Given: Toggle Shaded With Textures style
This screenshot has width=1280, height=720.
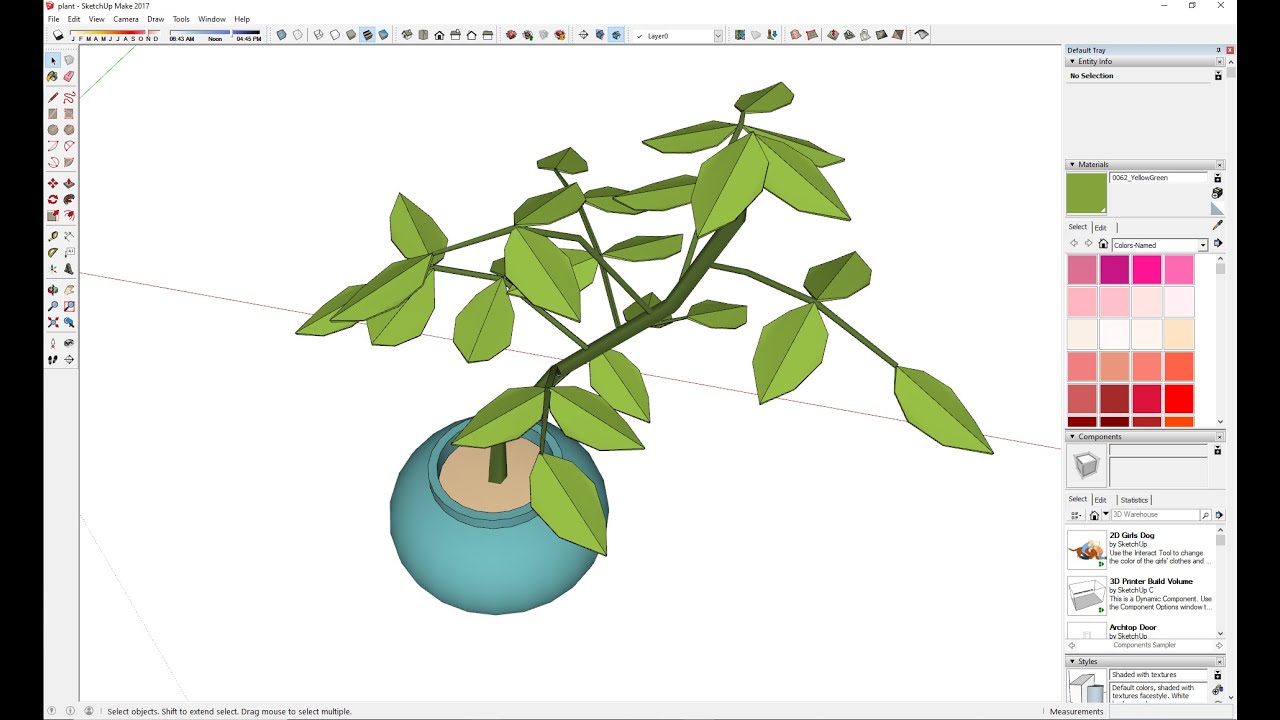Looking at the screenshot, I should (x=367, y=35).
